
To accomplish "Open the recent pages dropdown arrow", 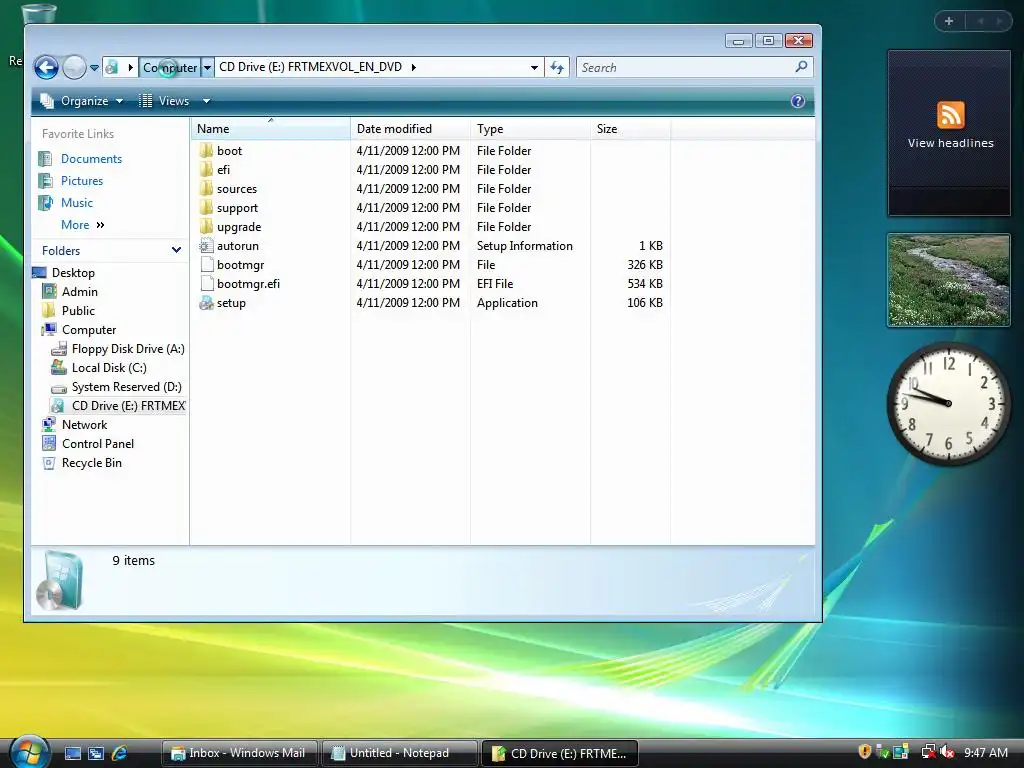I will (x=94, y=67).
